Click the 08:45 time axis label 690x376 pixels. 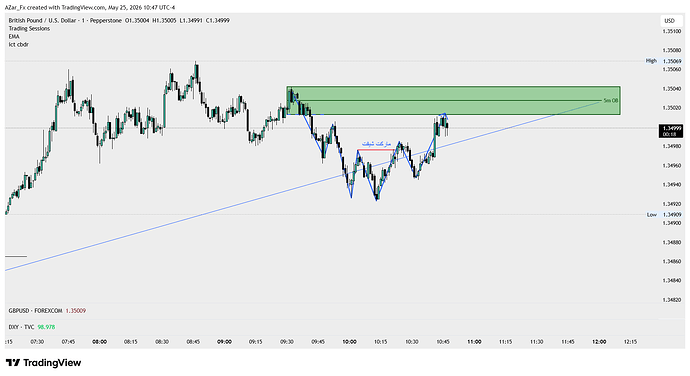tap(193, 342)
